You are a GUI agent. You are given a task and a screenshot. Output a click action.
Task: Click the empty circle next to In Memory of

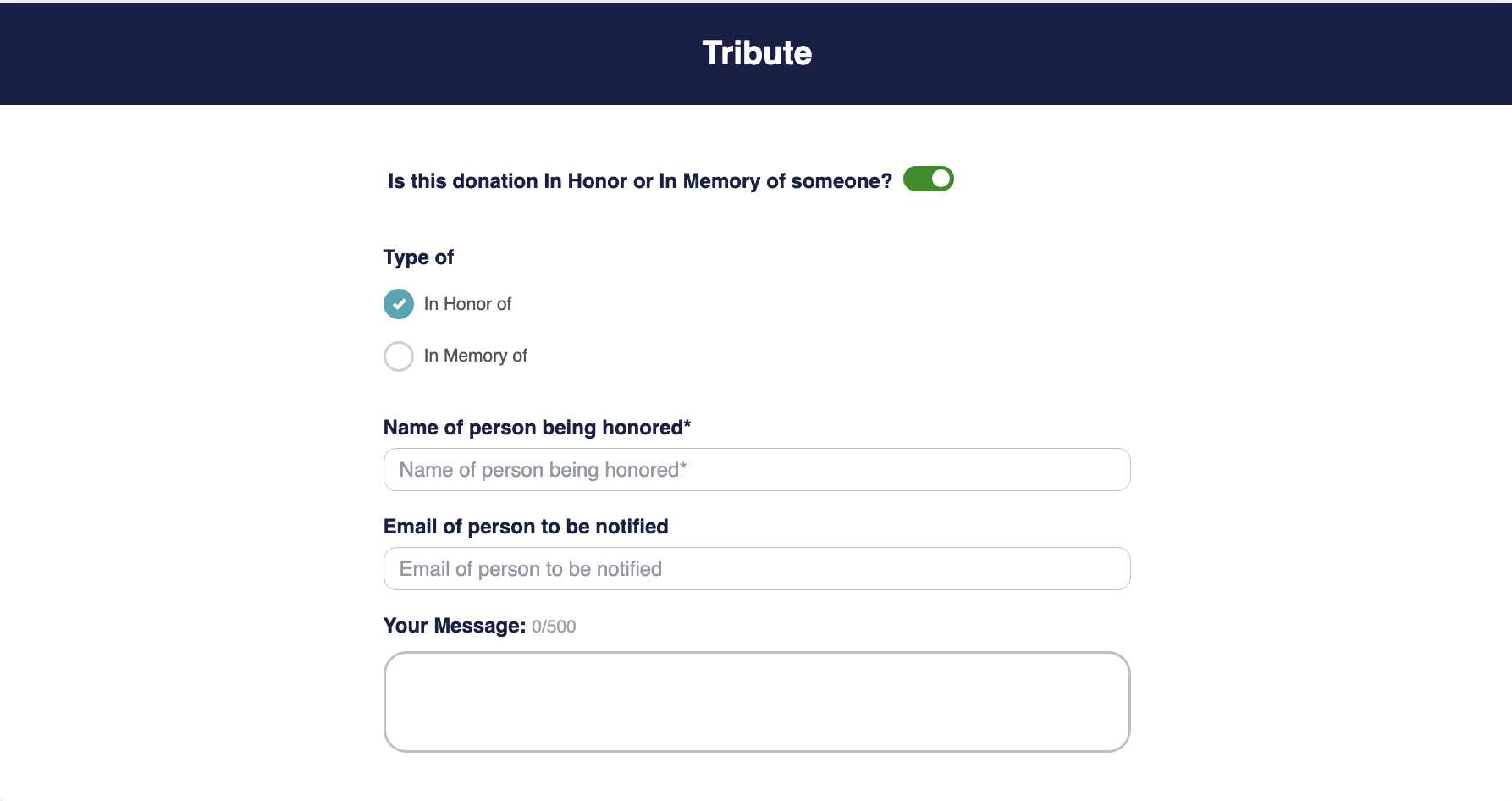[399, 356]
